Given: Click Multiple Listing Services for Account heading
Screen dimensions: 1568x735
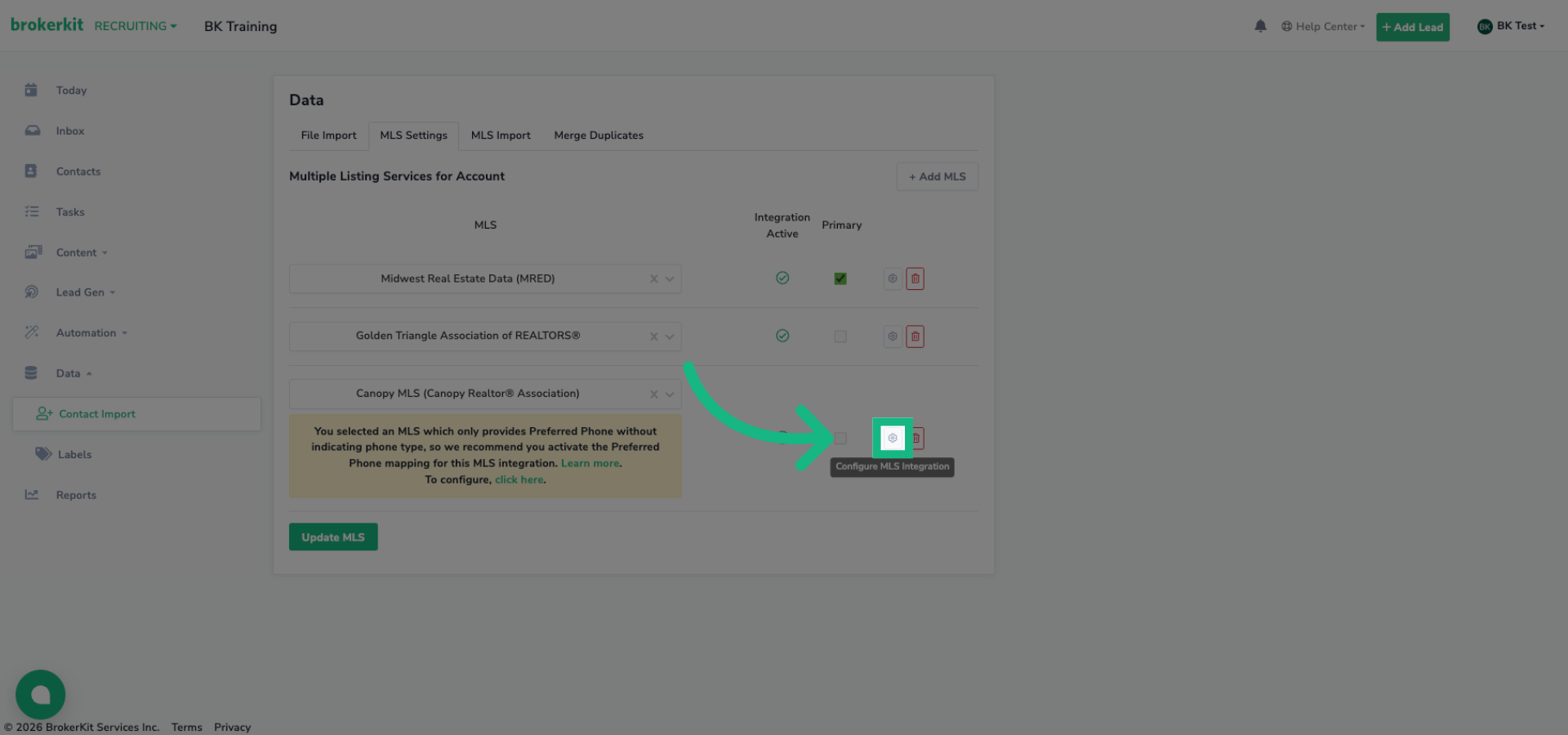Looking at the screenshot, I should 397,176.
